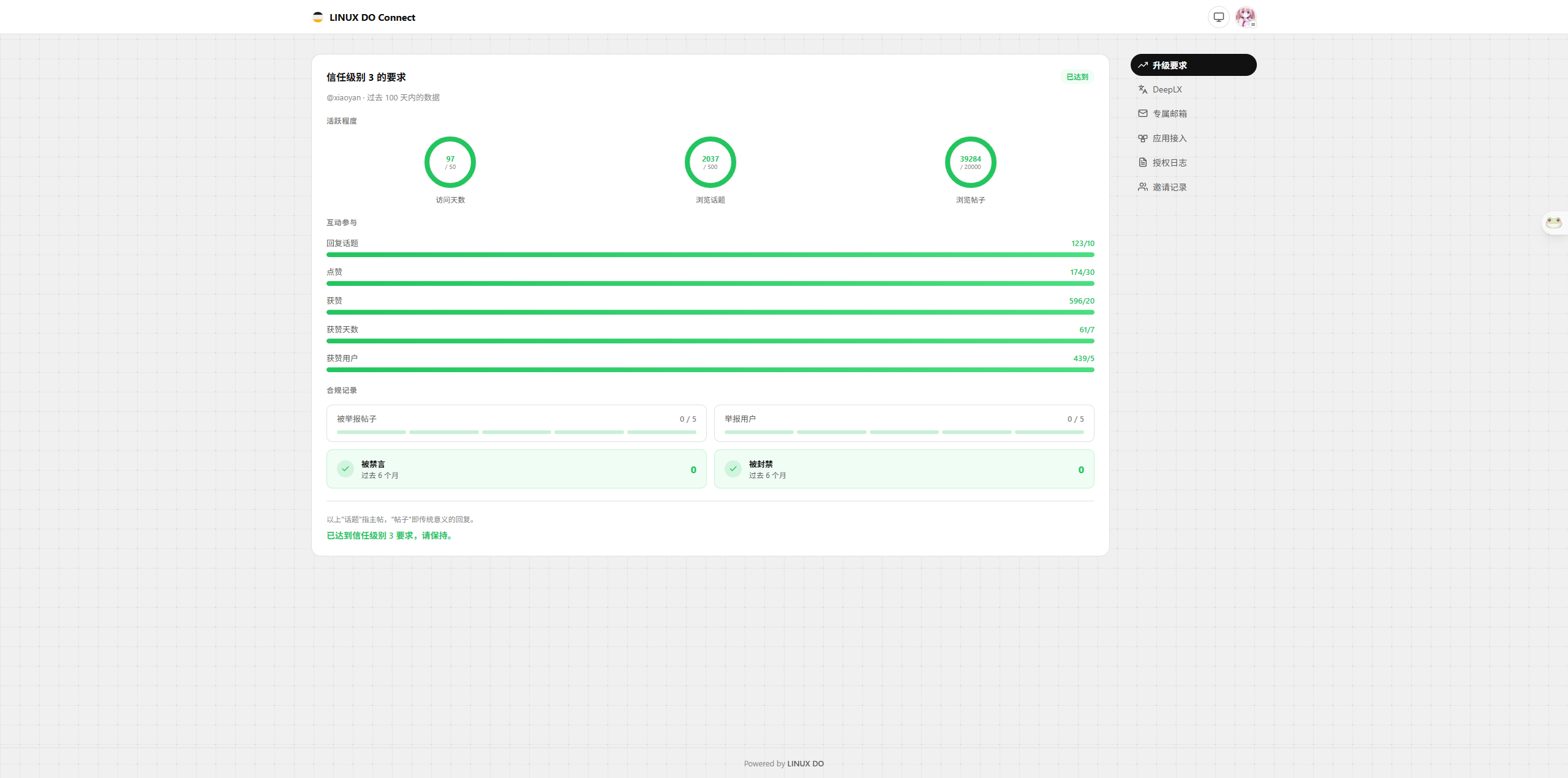Viewport: 1568px width, 778px height.
Task: Open the 应用接入 sidebar item
Action: pyautogui.click(x=1193, y=138)
